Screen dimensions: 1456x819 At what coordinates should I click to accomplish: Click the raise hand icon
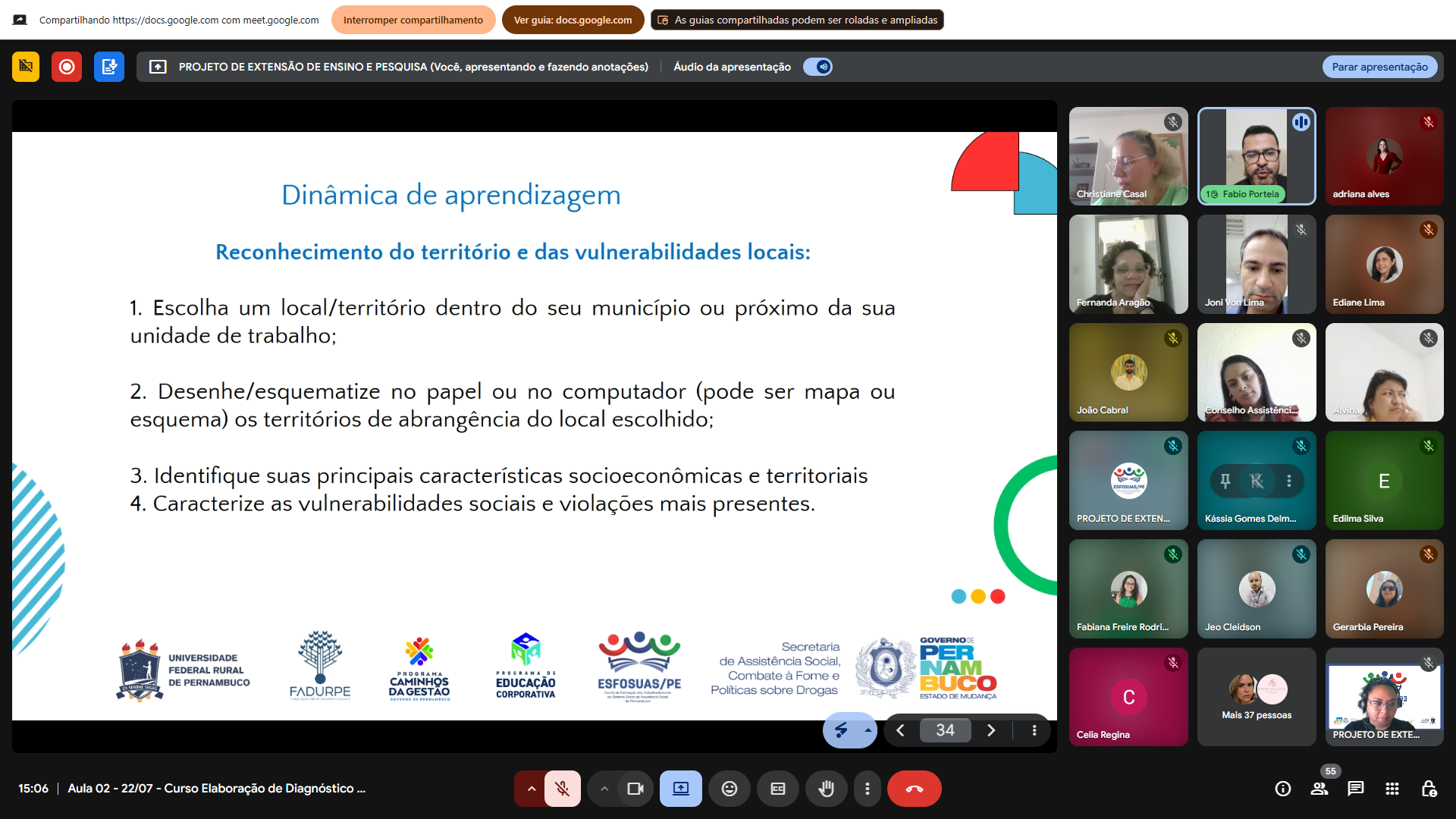tap(826, 789)
